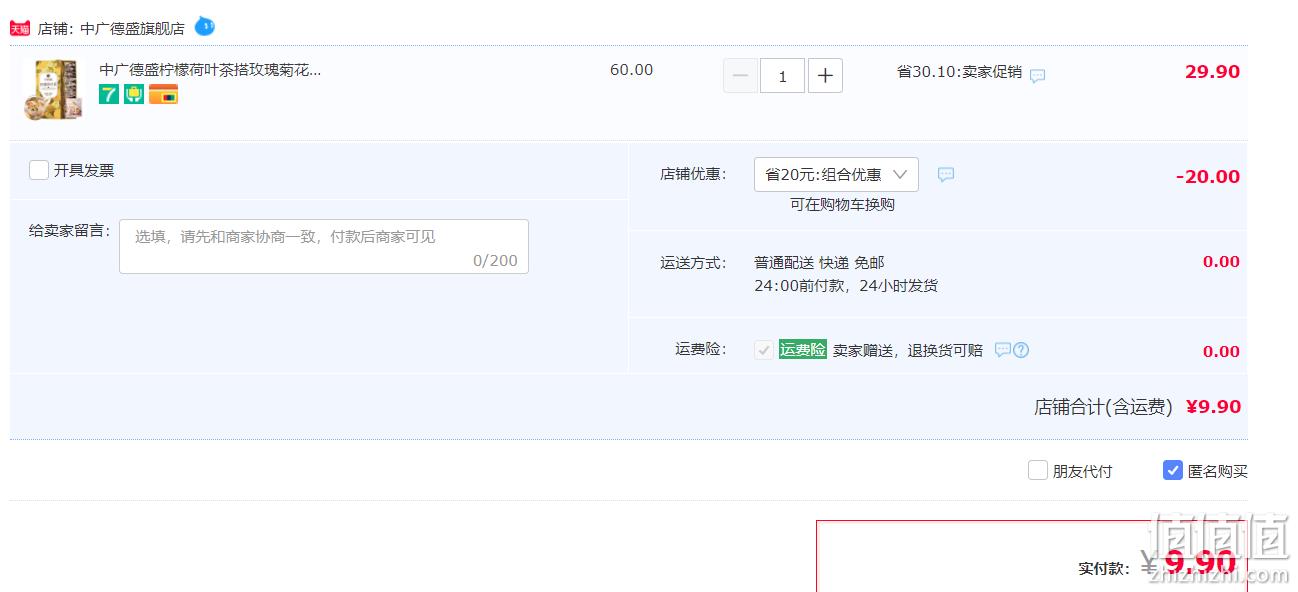This screenshot has height=592, width=1298.
Task: Click the store name 中广德盛旗舰店
Action: point(132,28)
